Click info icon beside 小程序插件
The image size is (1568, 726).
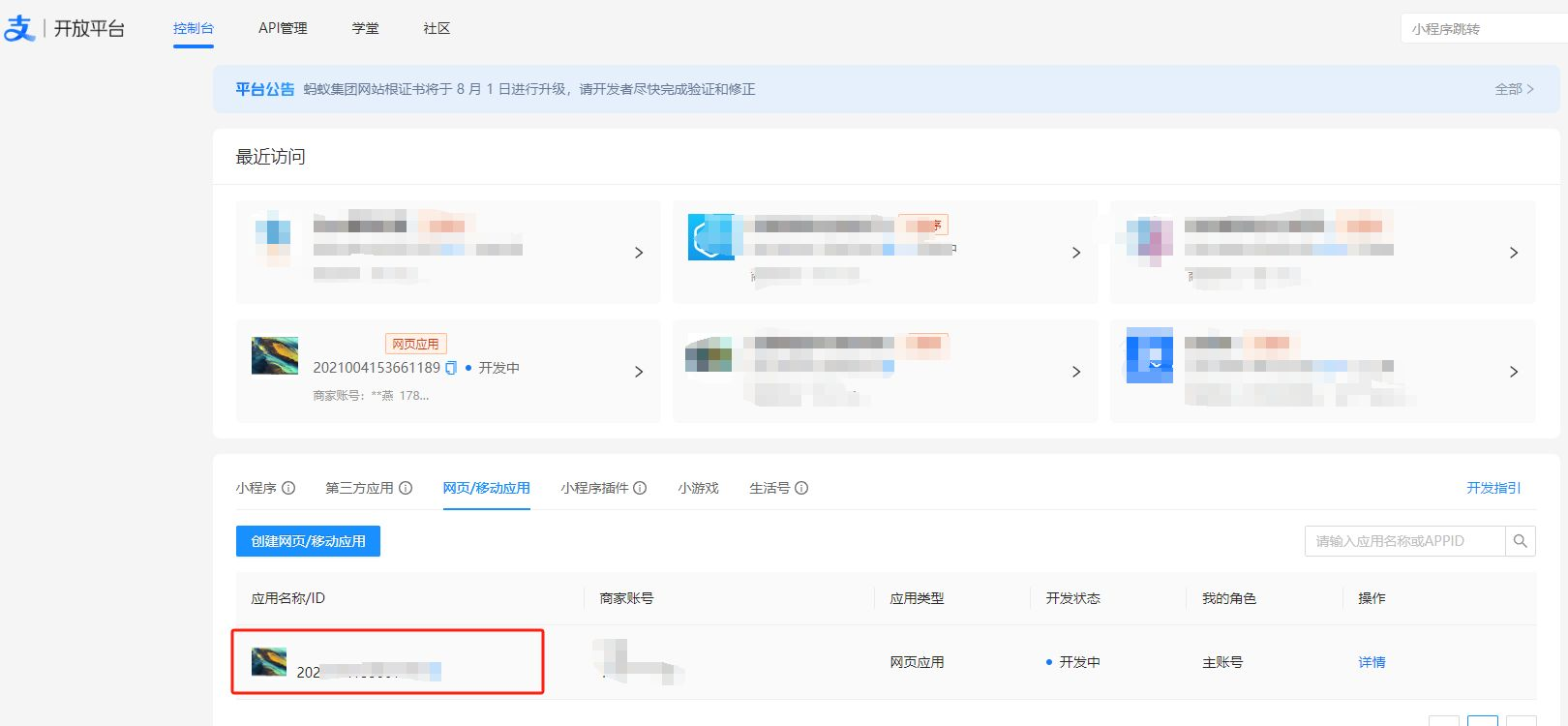[x=640, y=488]
